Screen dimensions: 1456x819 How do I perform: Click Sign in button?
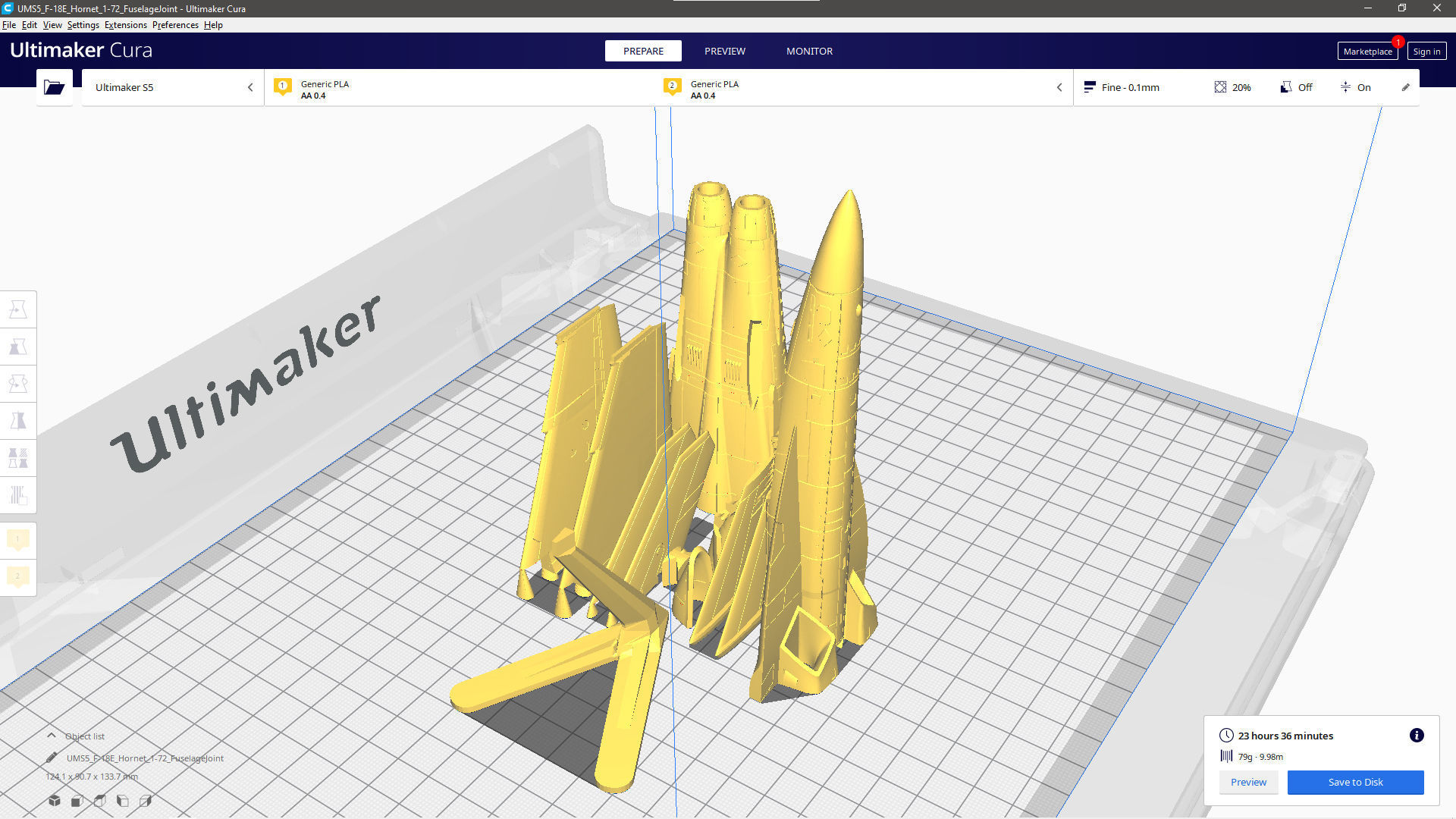click(x=1426, y=52)
